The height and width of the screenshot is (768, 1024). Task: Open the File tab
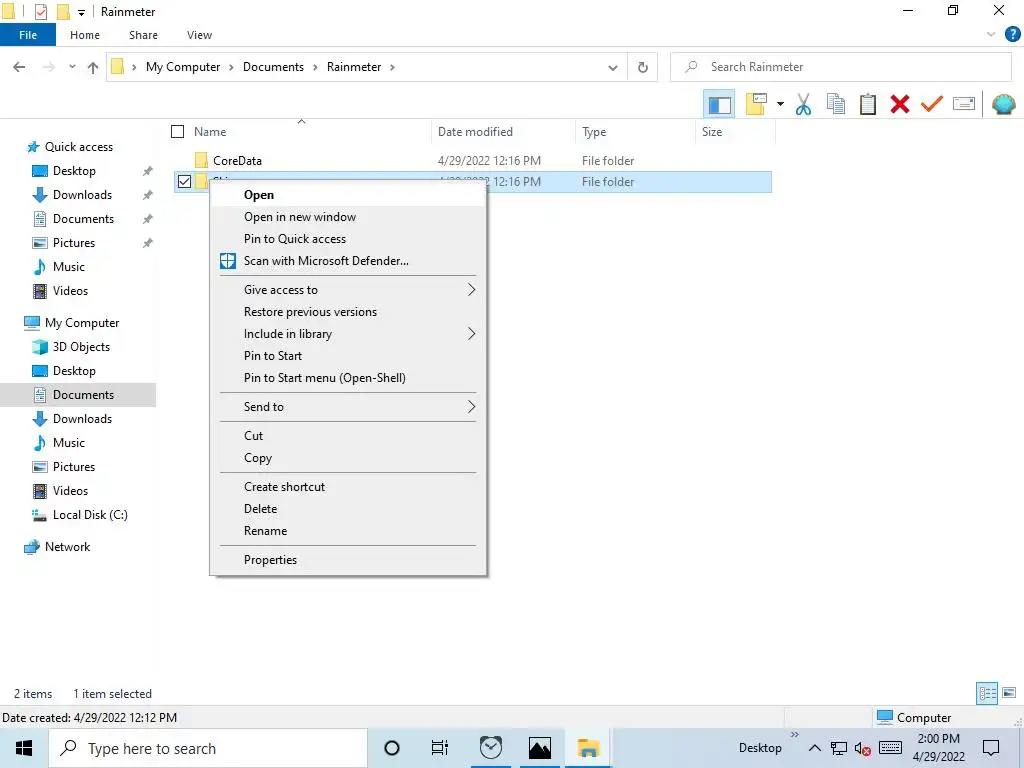[x=28, y=35]
